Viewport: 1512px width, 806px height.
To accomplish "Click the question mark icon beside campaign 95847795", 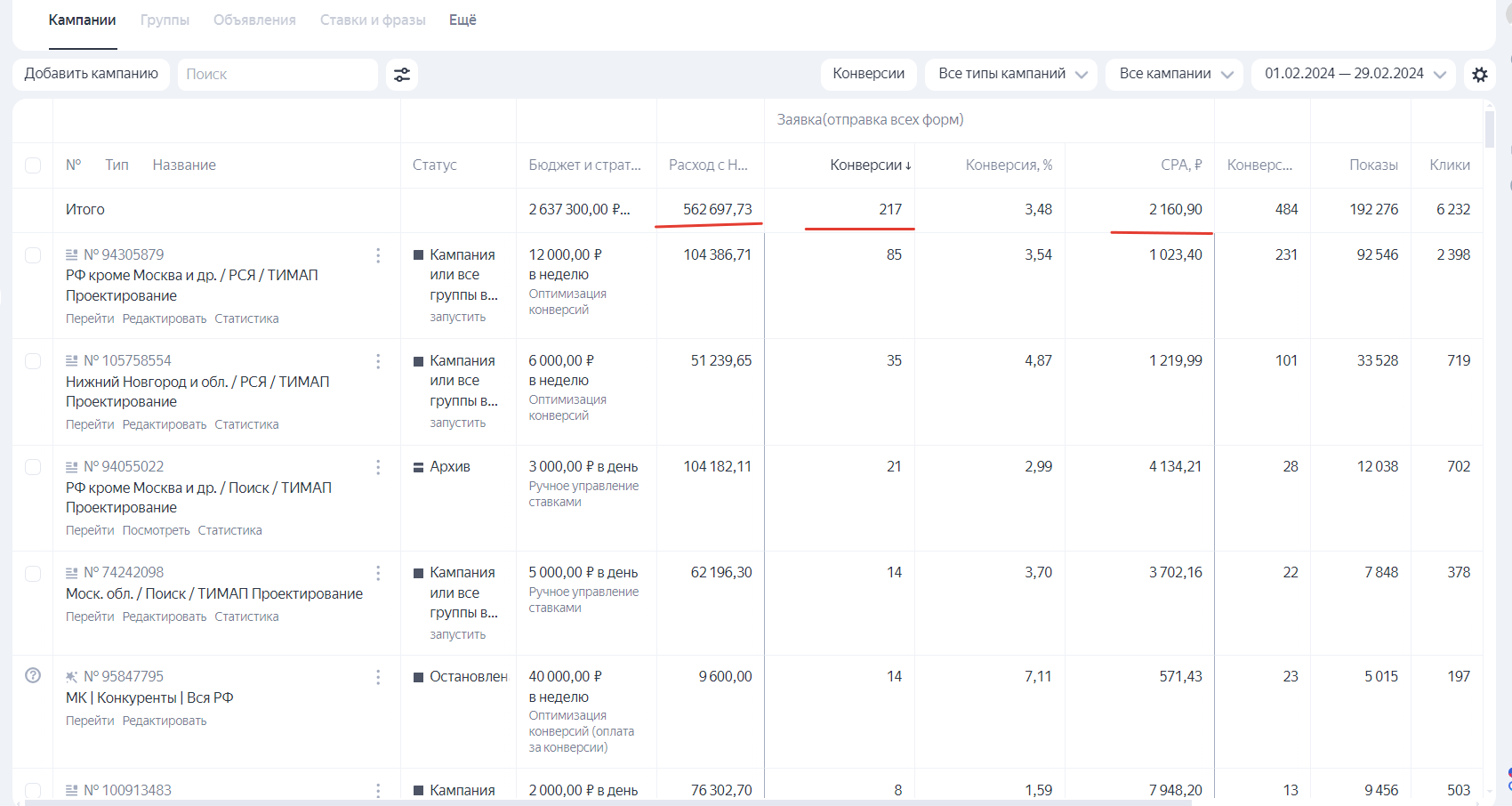I will (33, 675).
